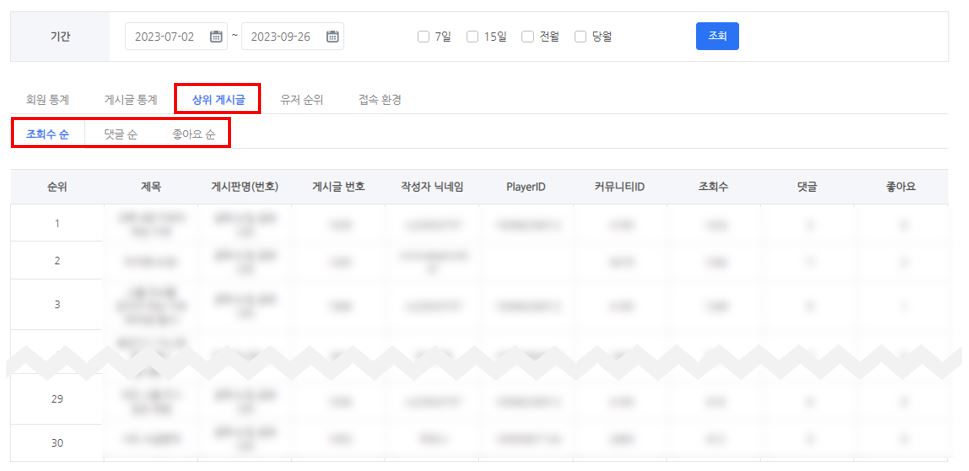This screenshot has width=969, height=471.
Task: Switch to the 상위 게시글 tab
Action: [218, 100]
